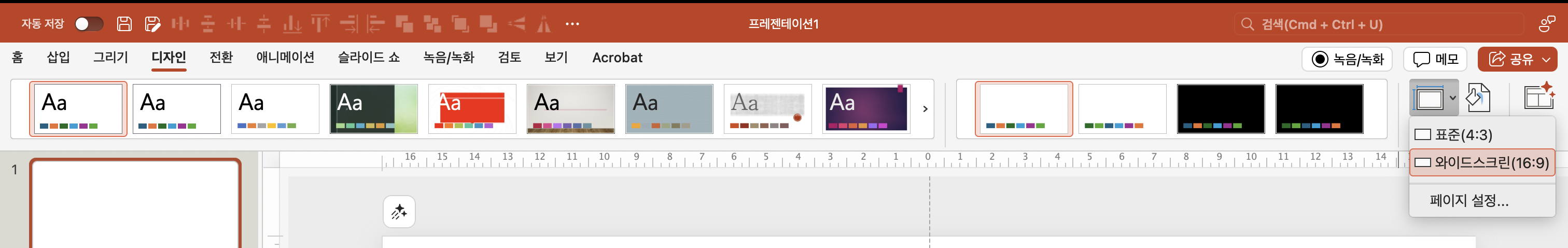
Task: Open the Designer ideas icon with sparkles
Action: (1539, 98)
